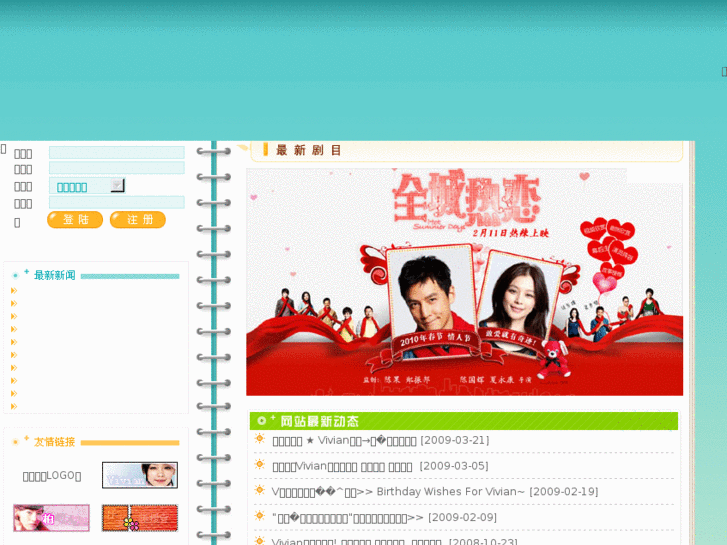
Task: Click the sun icon beside Birthday Wishes item
Action: (x=260, y=490)
